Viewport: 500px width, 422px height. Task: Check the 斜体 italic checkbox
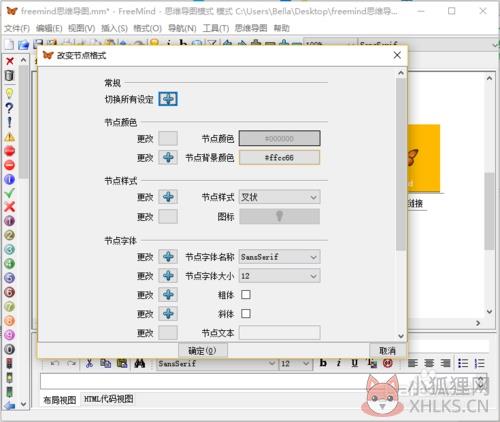tap(246, 314)
